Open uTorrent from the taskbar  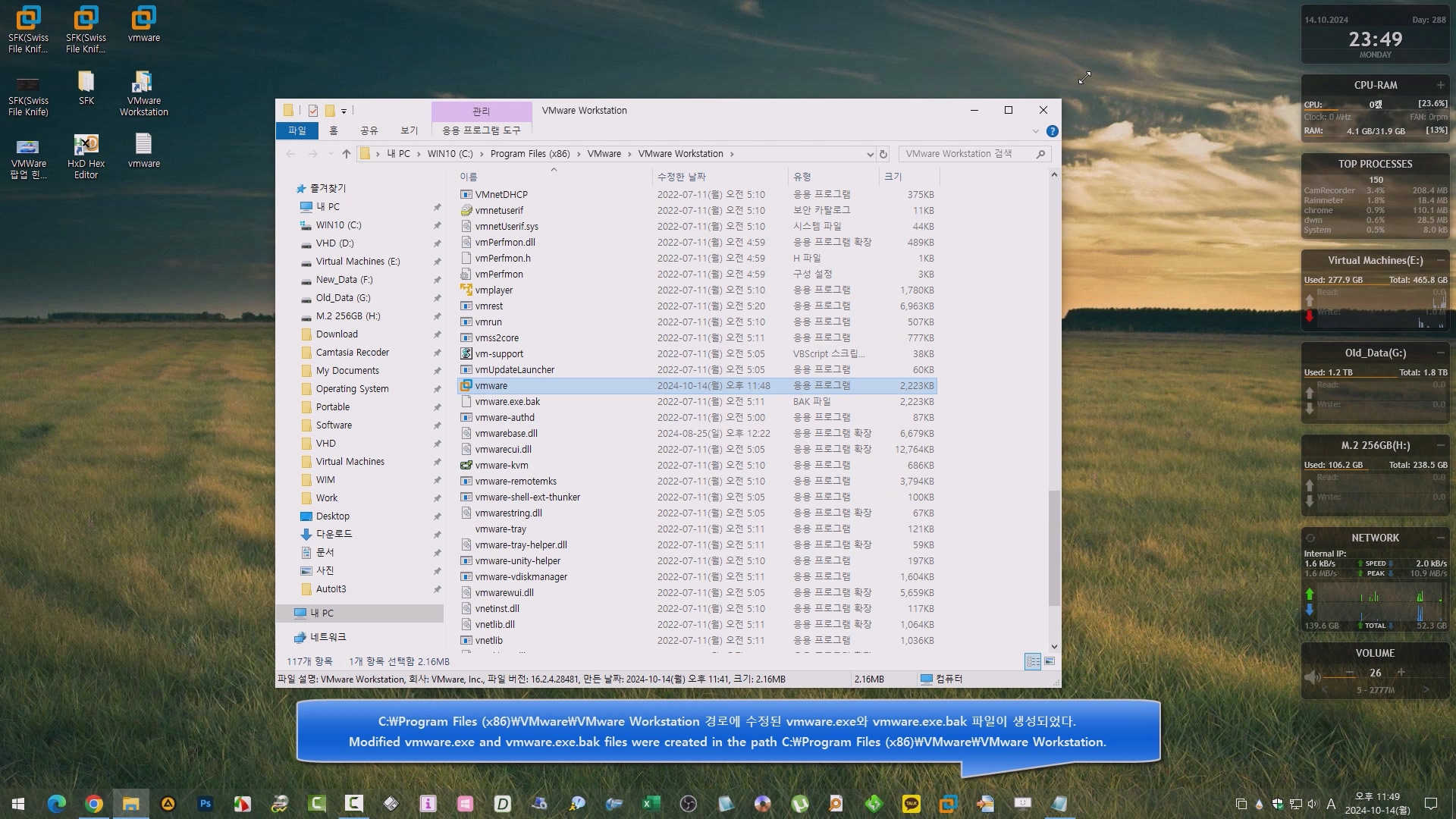[799, 803]
